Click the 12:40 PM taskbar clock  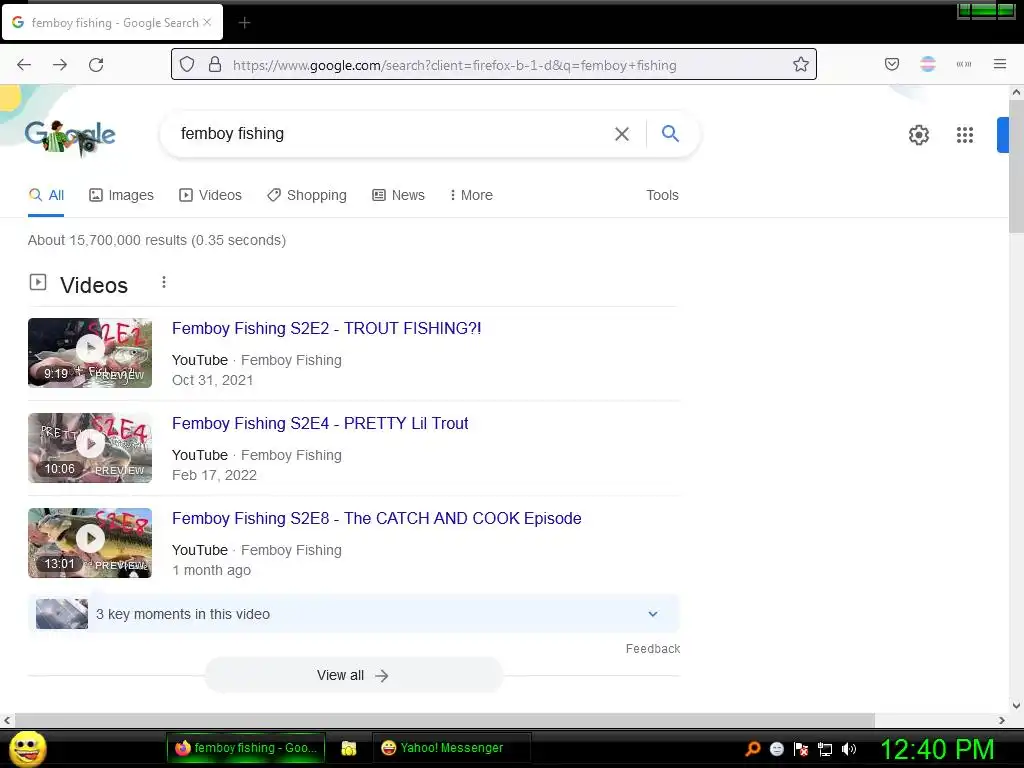point(937,749)
